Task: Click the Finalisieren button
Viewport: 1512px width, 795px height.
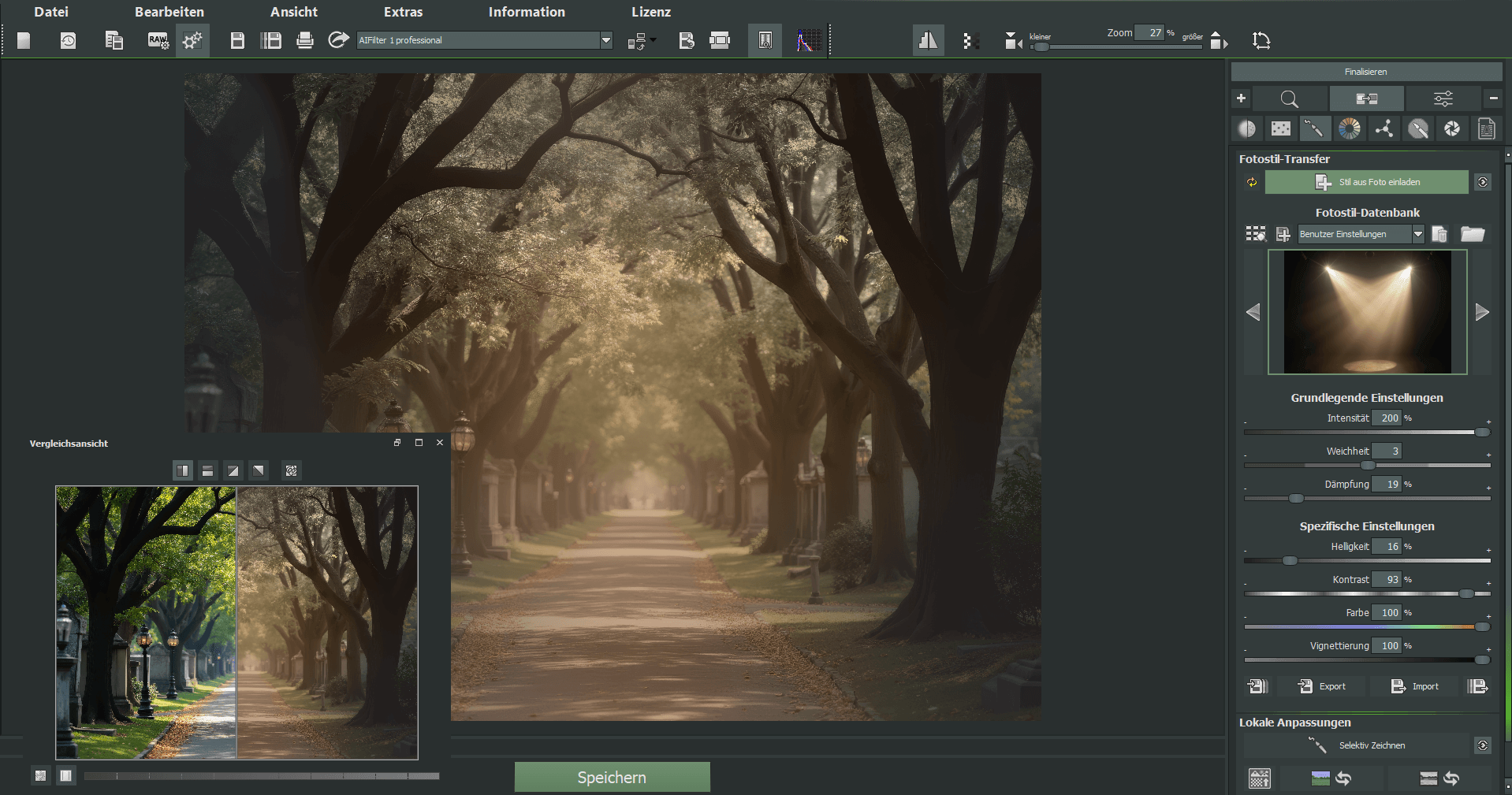Action: click(x=1366, y=72)
